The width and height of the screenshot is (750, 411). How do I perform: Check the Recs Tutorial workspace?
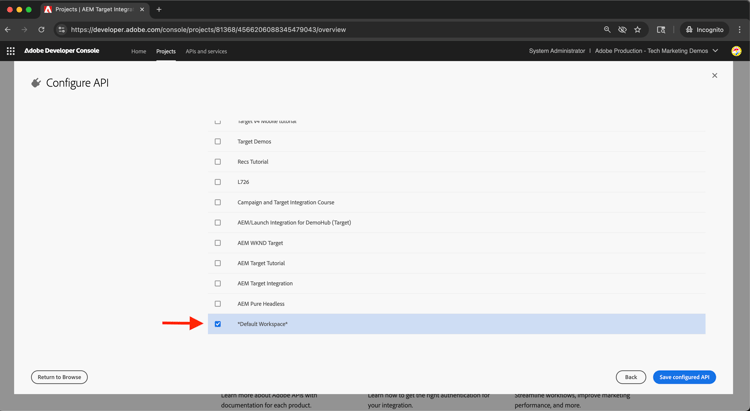[x=218, y=162]
